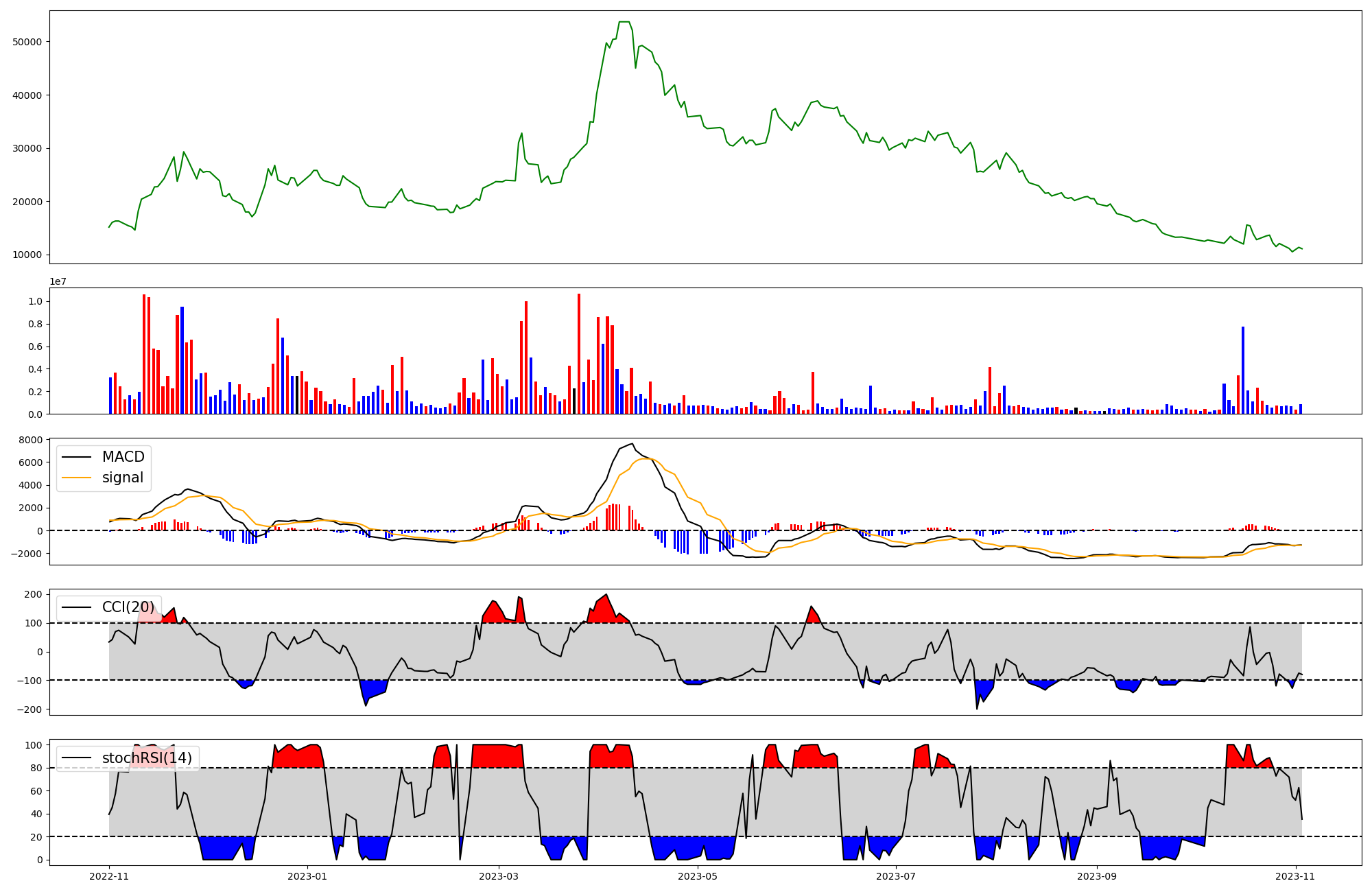Viewport: 1372px width, 892px height.
Task: Click the tall blue volume bar near 2023-10
Action: tap(1243, 371)
